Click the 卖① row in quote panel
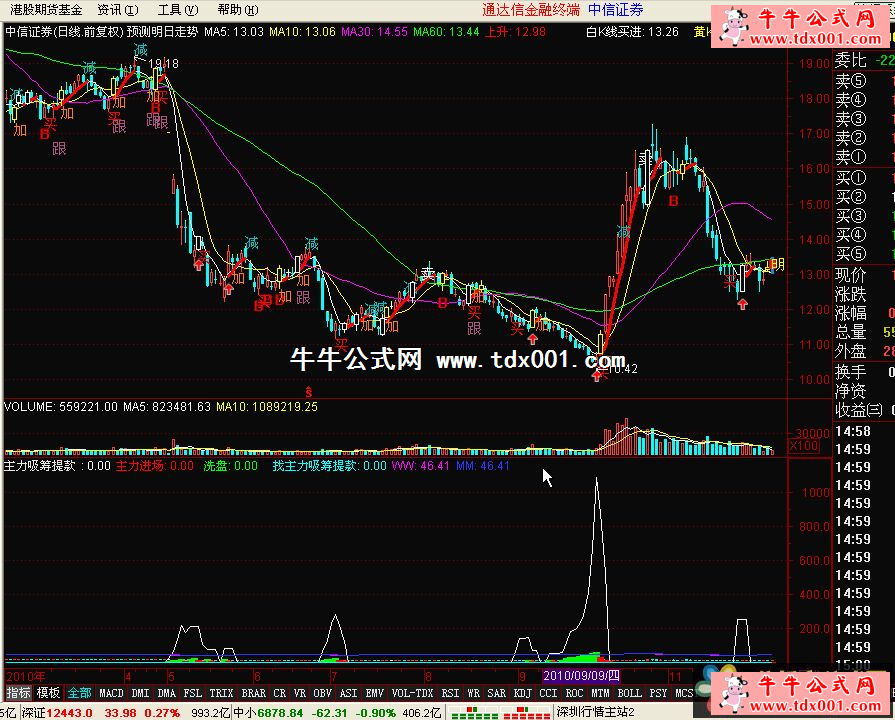 click(x=864, y=156)
